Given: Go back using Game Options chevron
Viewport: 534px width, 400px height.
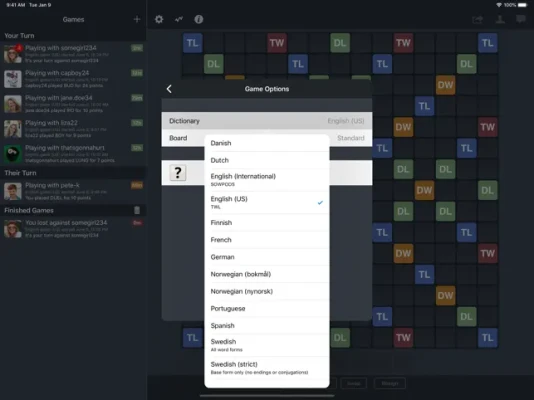Looking at the screenshot, I should point(169,89).
